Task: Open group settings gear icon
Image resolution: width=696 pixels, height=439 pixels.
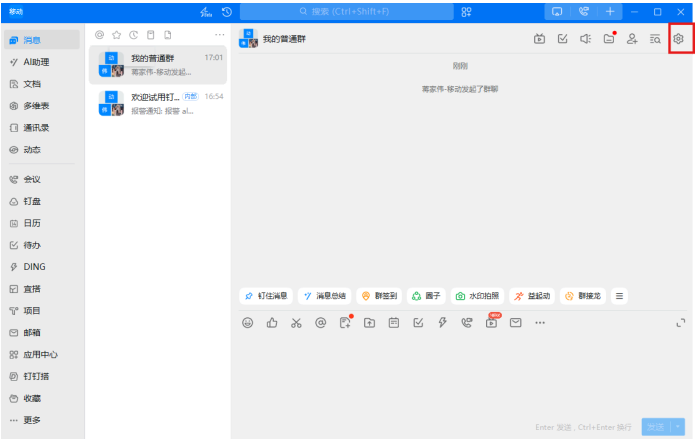Action: [678, 39]
